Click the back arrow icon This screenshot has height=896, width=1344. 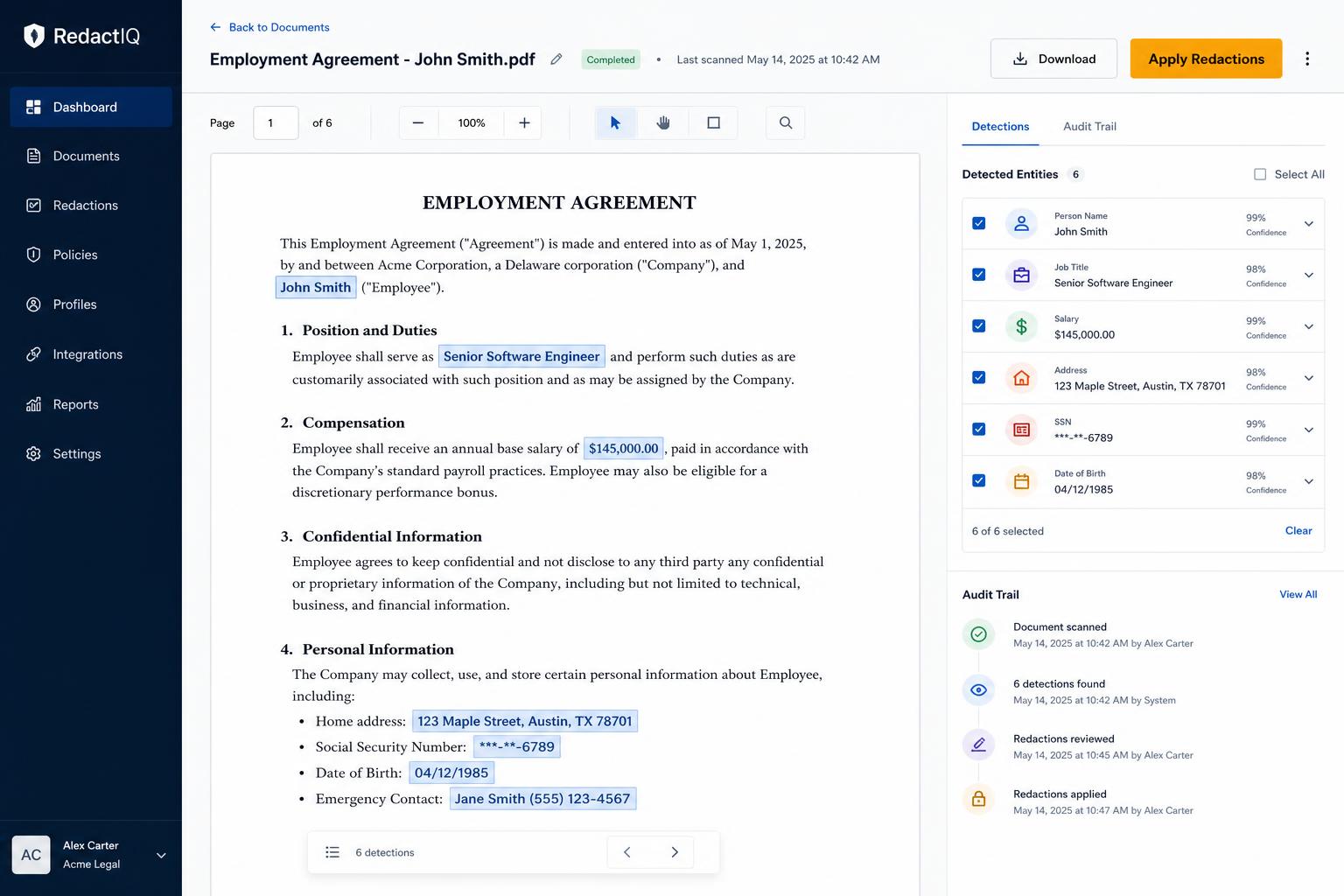(x=215, y=27)
